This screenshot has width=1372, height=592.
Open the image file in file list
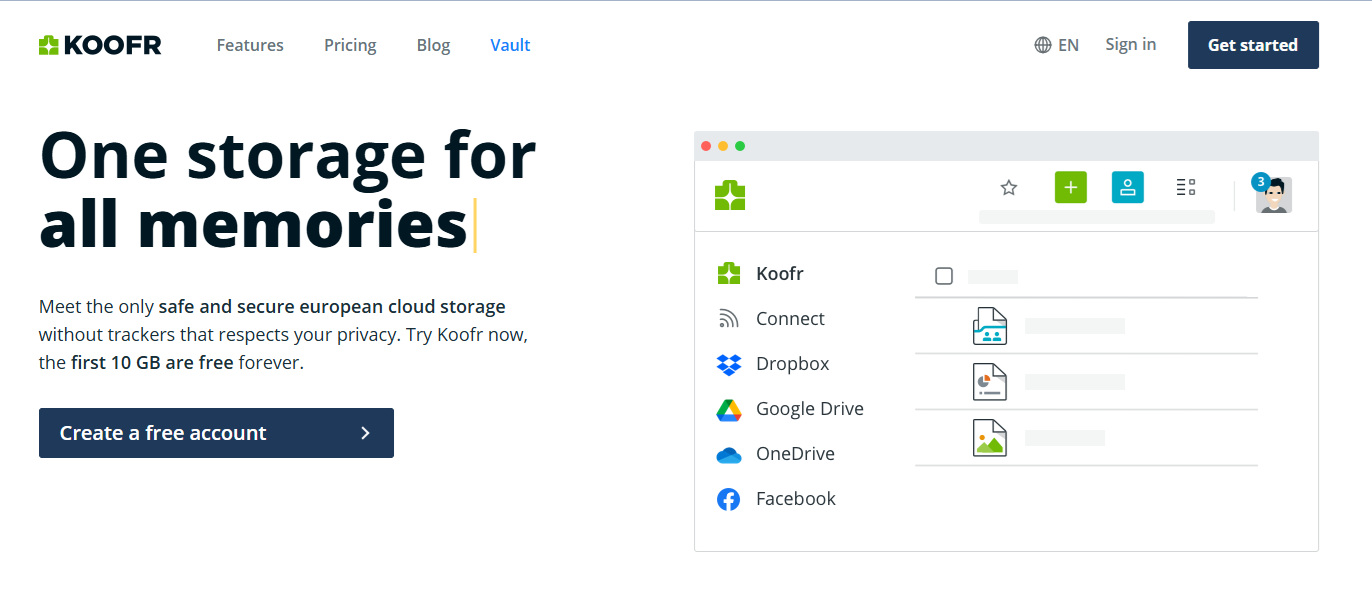pyautogui.click(x=990, y=438)
